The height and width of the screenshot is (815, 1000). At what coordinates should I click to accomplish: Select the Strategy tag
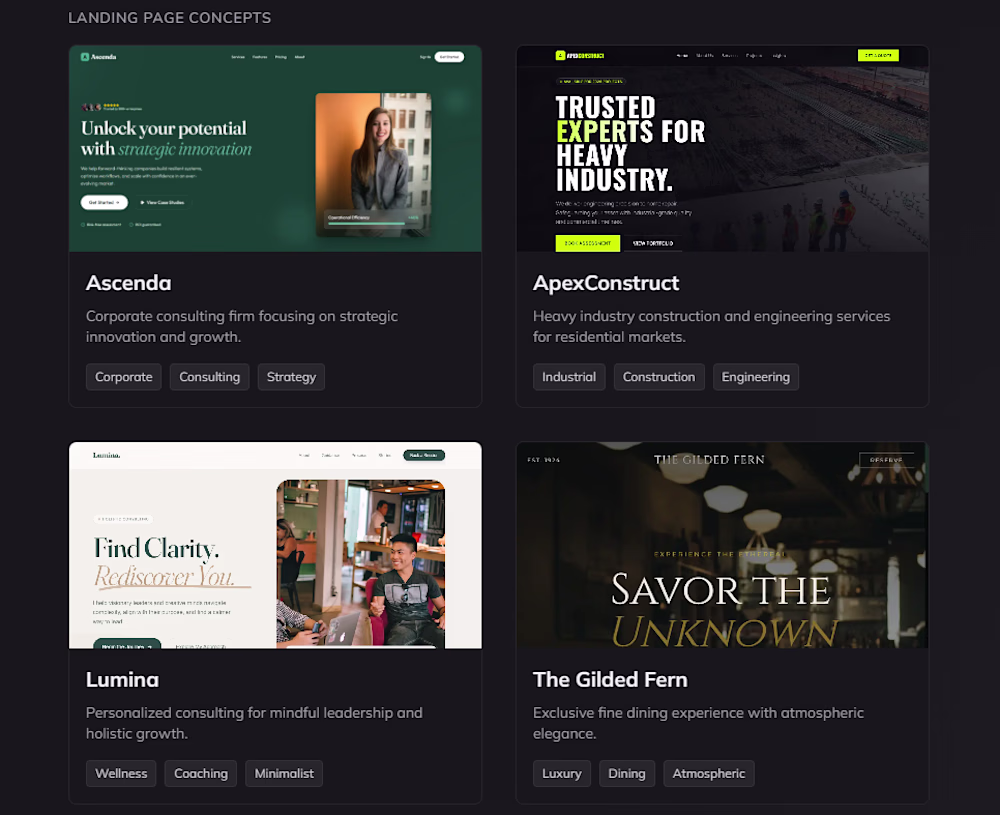point(291,377)
